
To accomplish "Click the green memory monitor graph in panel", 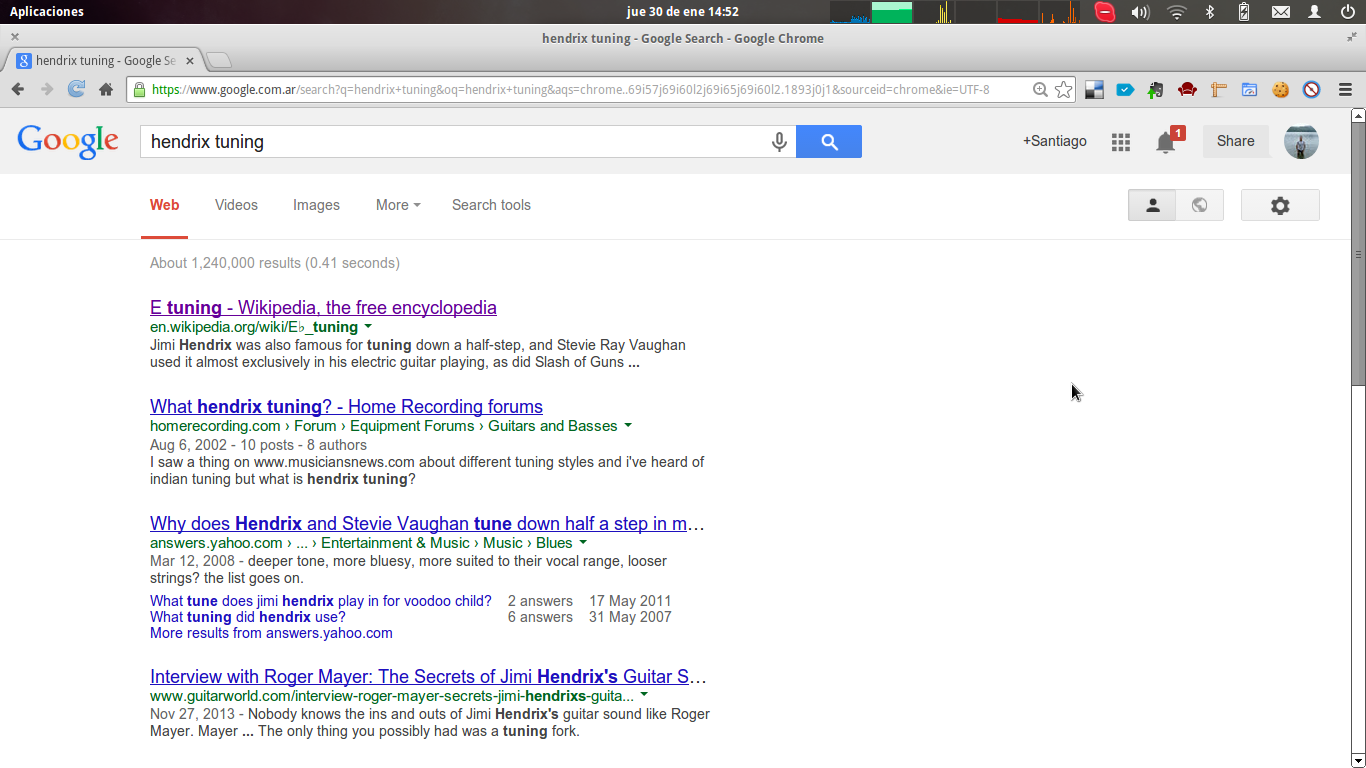I will point(892,12).
